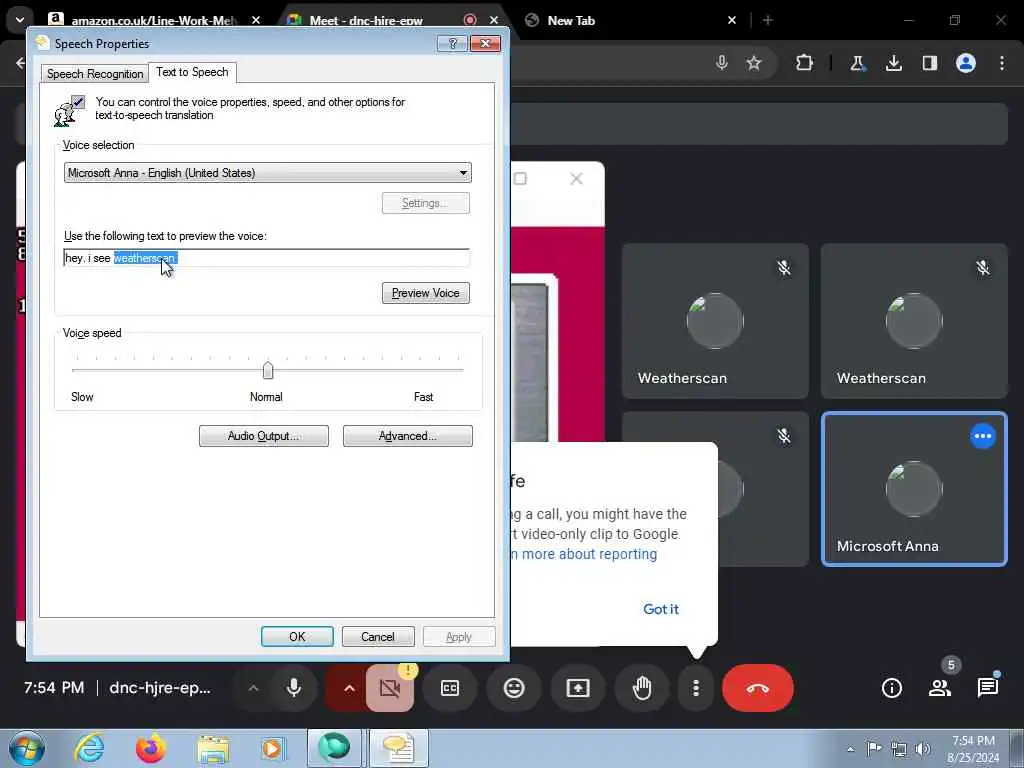Raise hand in the meeting
1024x768 pixels.
(x=642, y=688)
